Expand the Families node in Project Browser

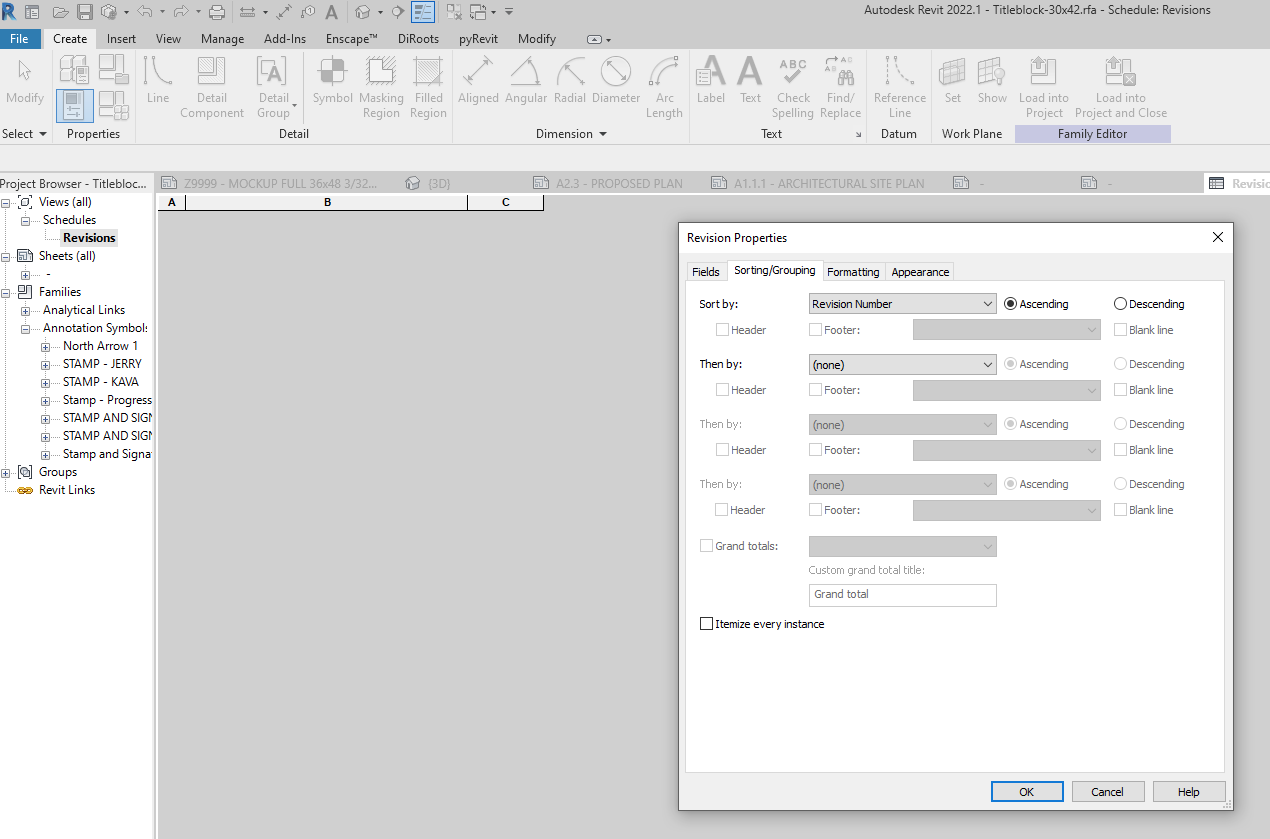tap(7, 292)
